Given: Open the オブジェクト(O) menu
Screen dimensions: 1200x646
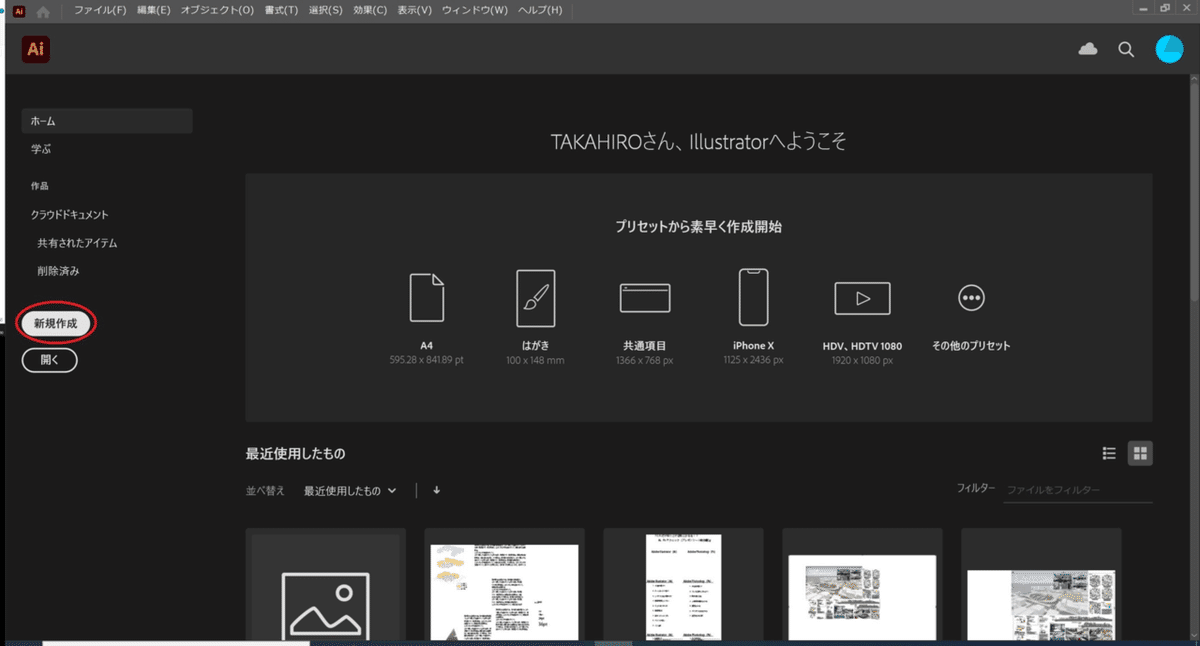Looking at the screenshot, I should (217, 10).
